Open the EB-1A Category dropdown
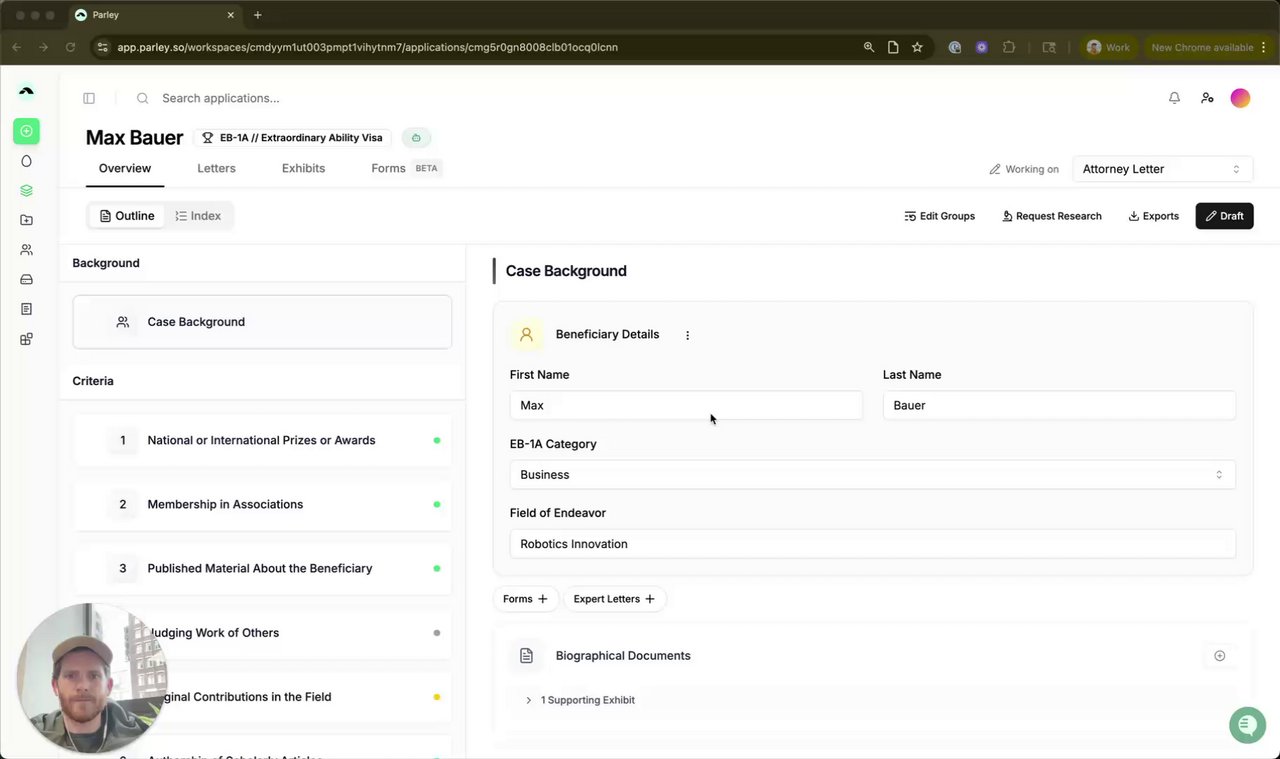This screenshot has height=759, width=1280. pos(872,475)
